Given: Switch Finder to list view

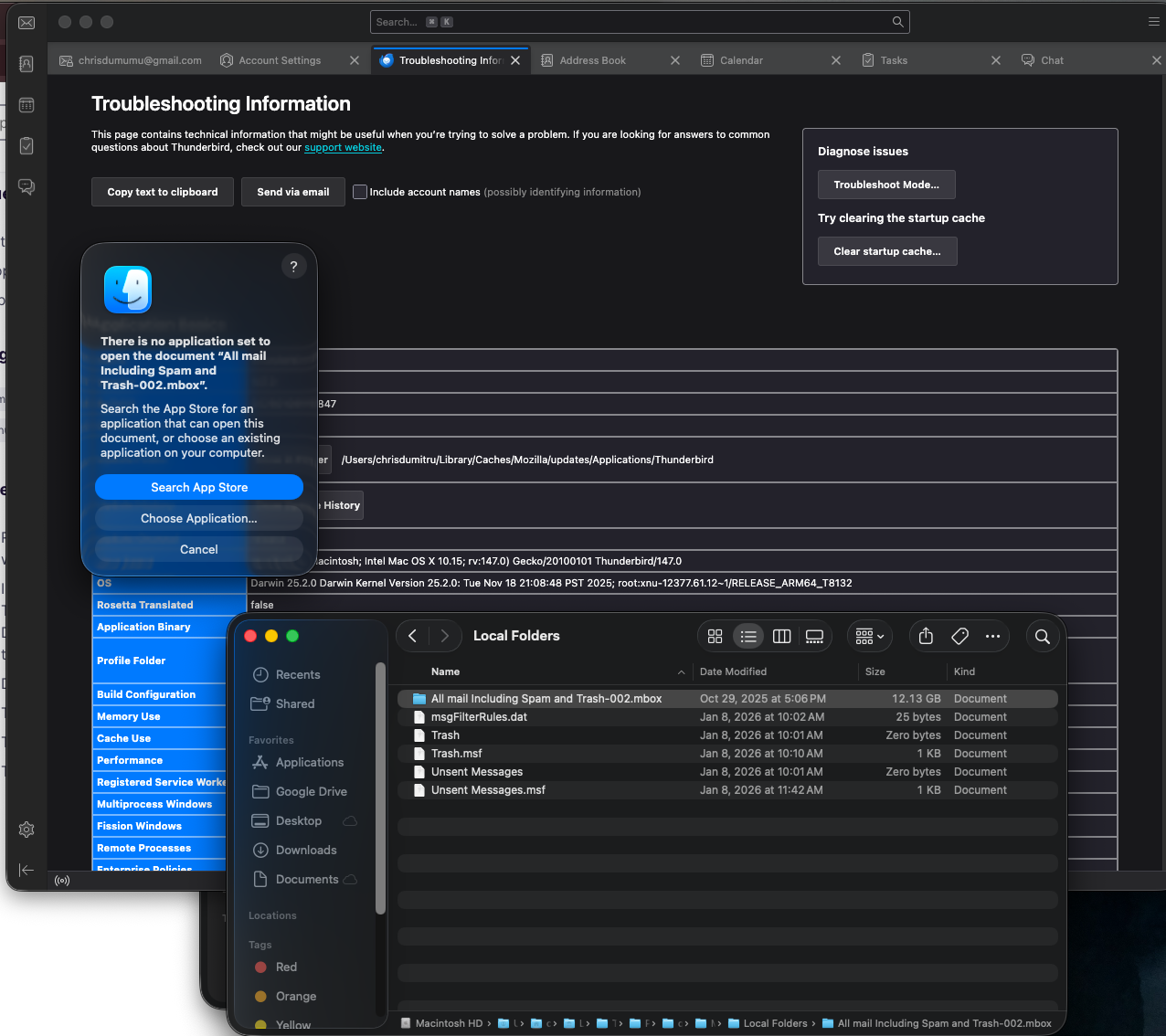Looking at the screenshot, I should [x=748, y=637].
